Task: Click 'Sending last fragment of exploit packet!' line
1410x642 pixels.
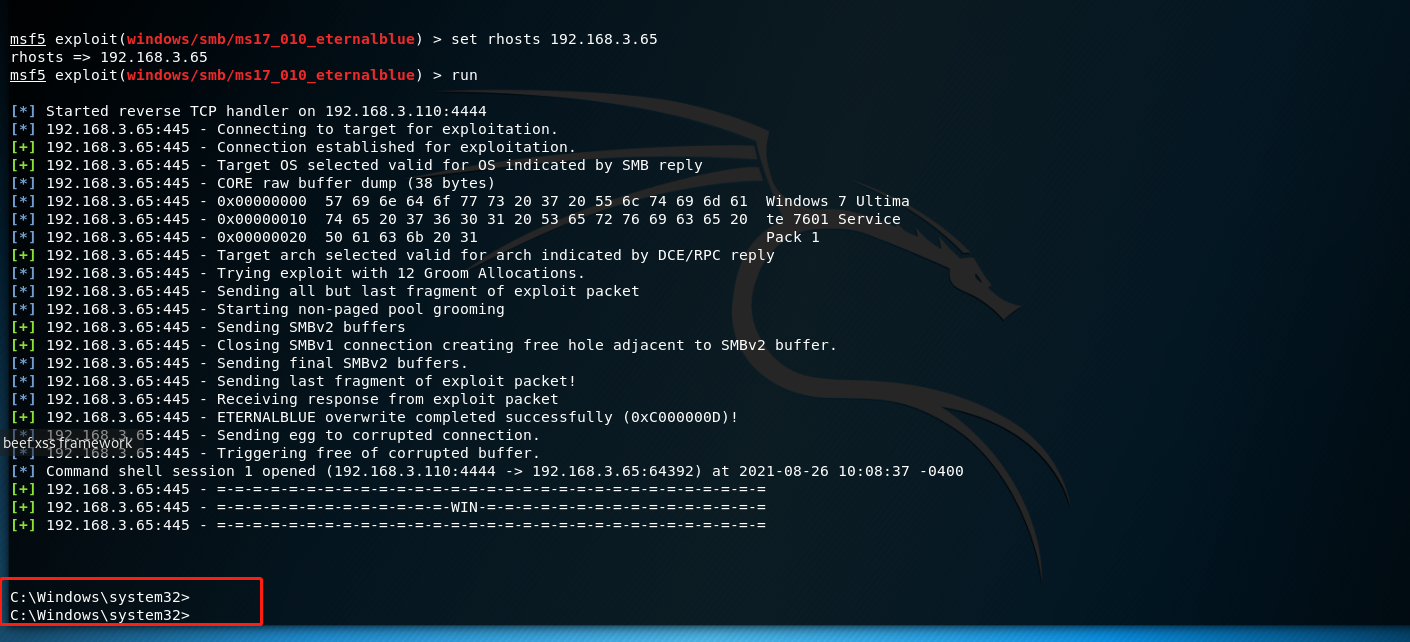Action: [x=294, y=381]
